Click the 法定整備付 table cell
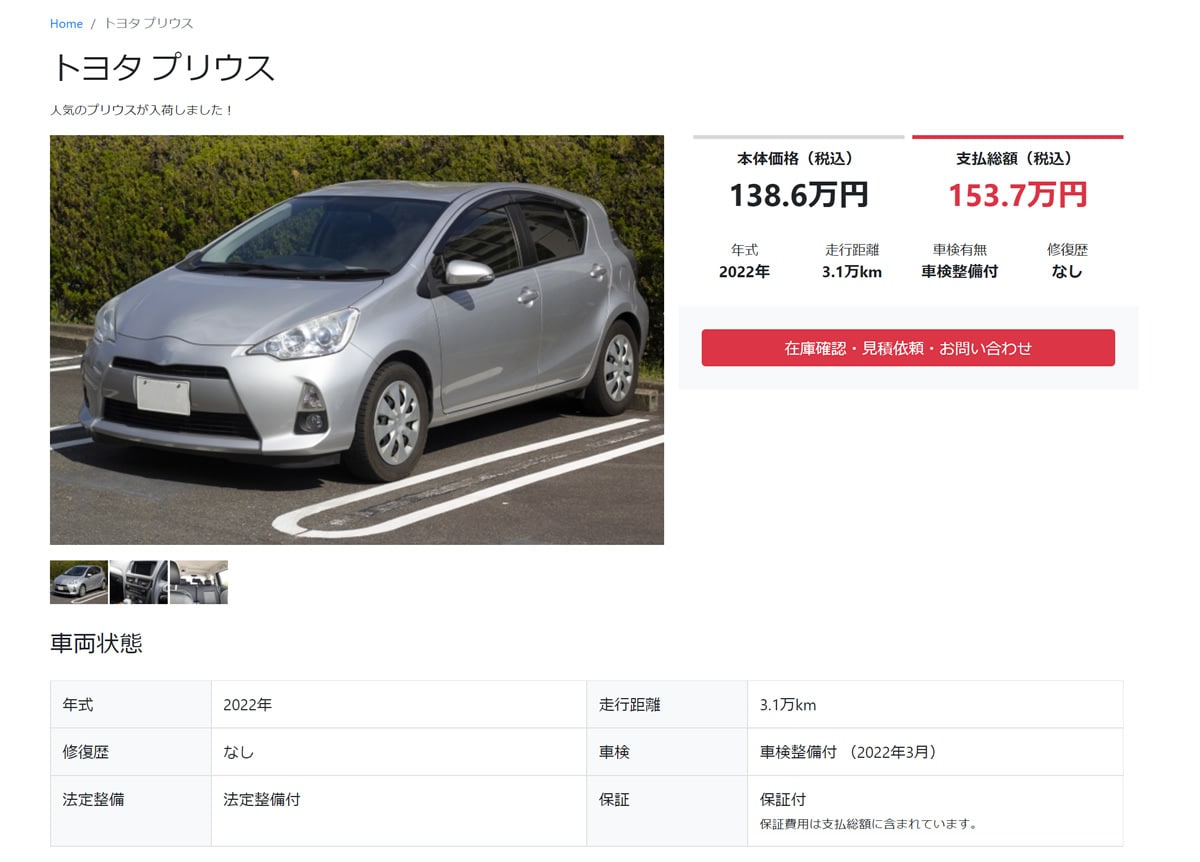The width and height of the screenshot is (1200, 862). point(399,810)
